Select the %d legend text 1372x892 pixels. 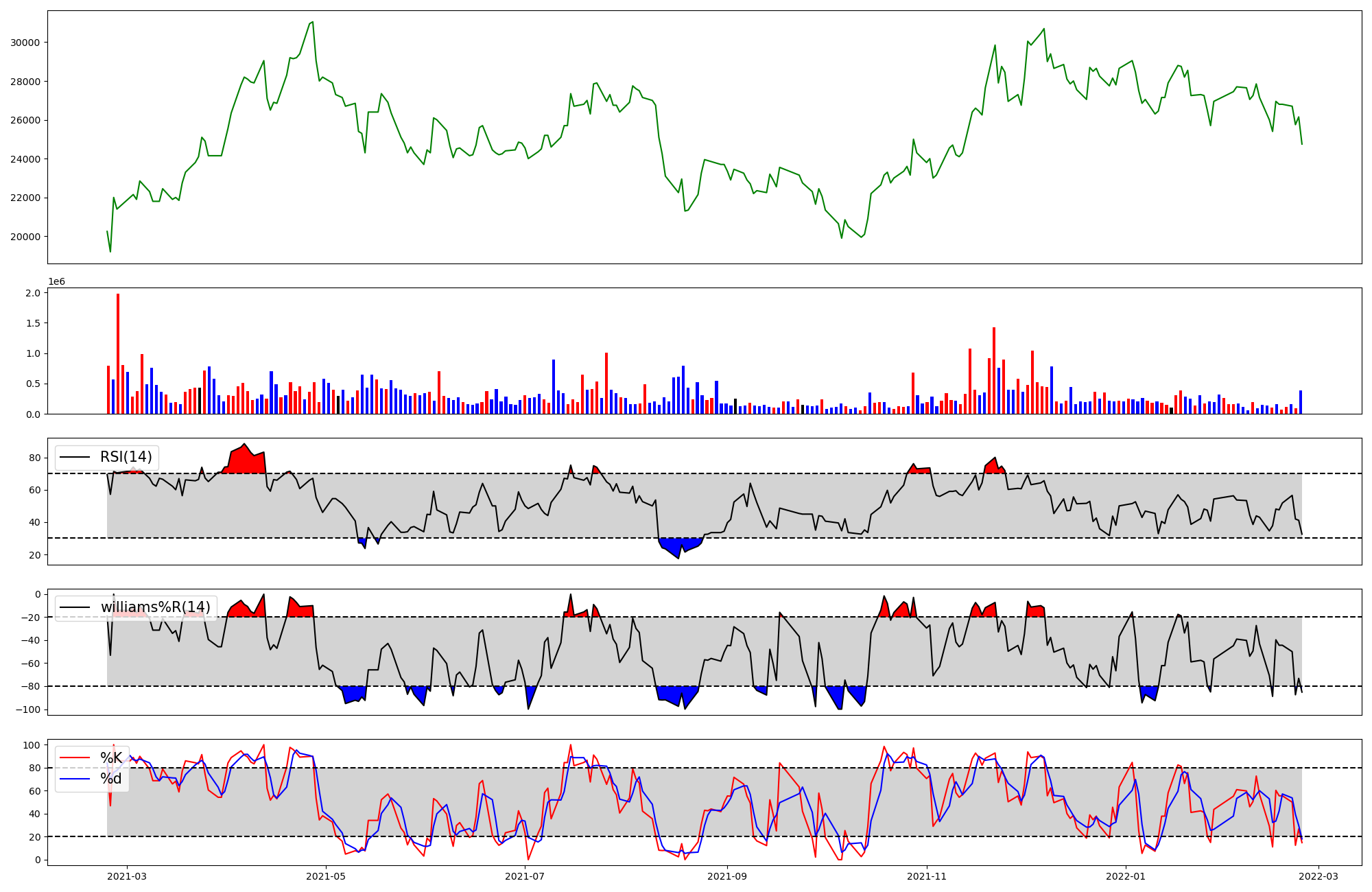111,779
